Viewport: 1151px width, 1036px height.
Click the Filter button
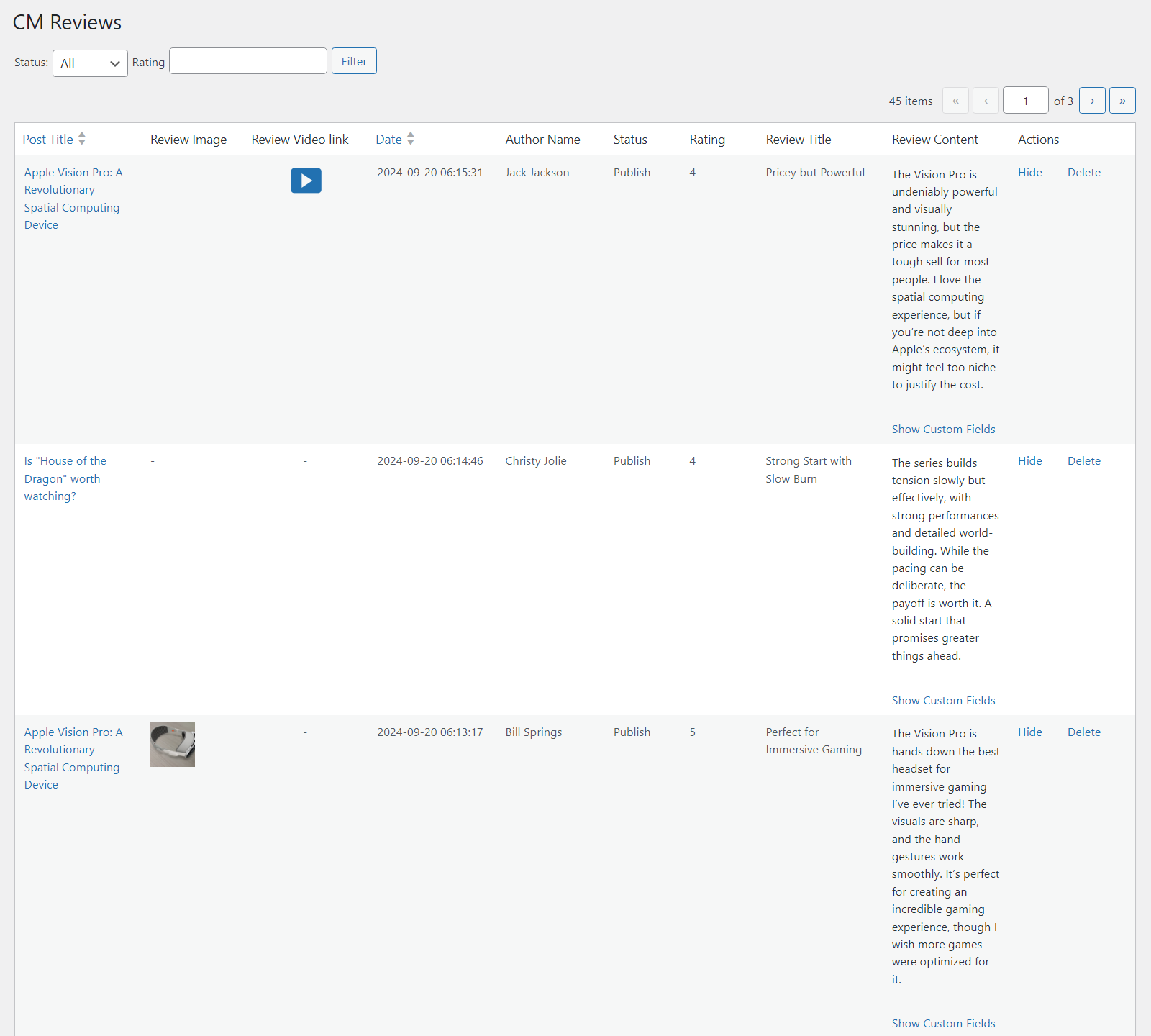point(354,61)
